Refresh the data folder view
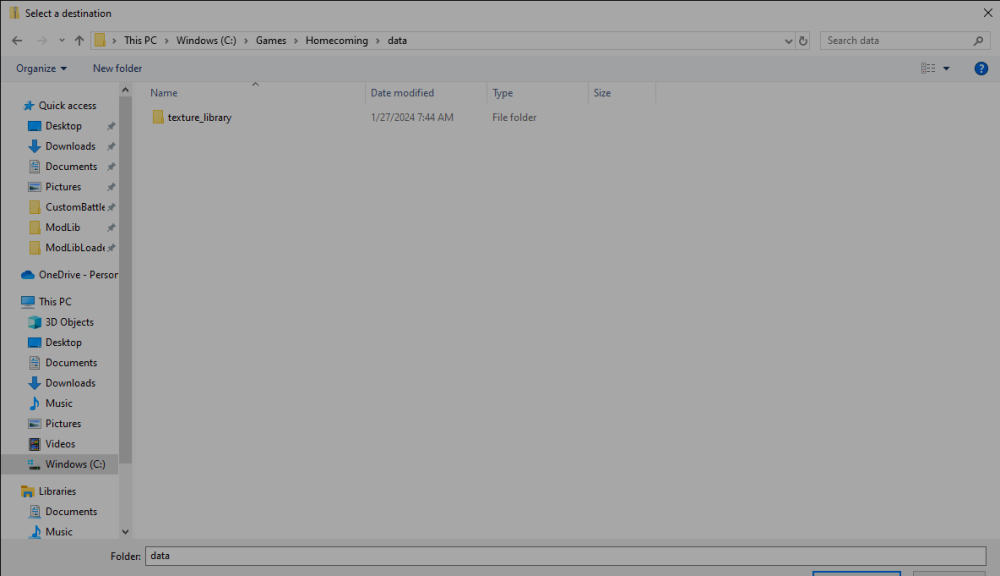 pyautogui.click(x=803, y=40)
